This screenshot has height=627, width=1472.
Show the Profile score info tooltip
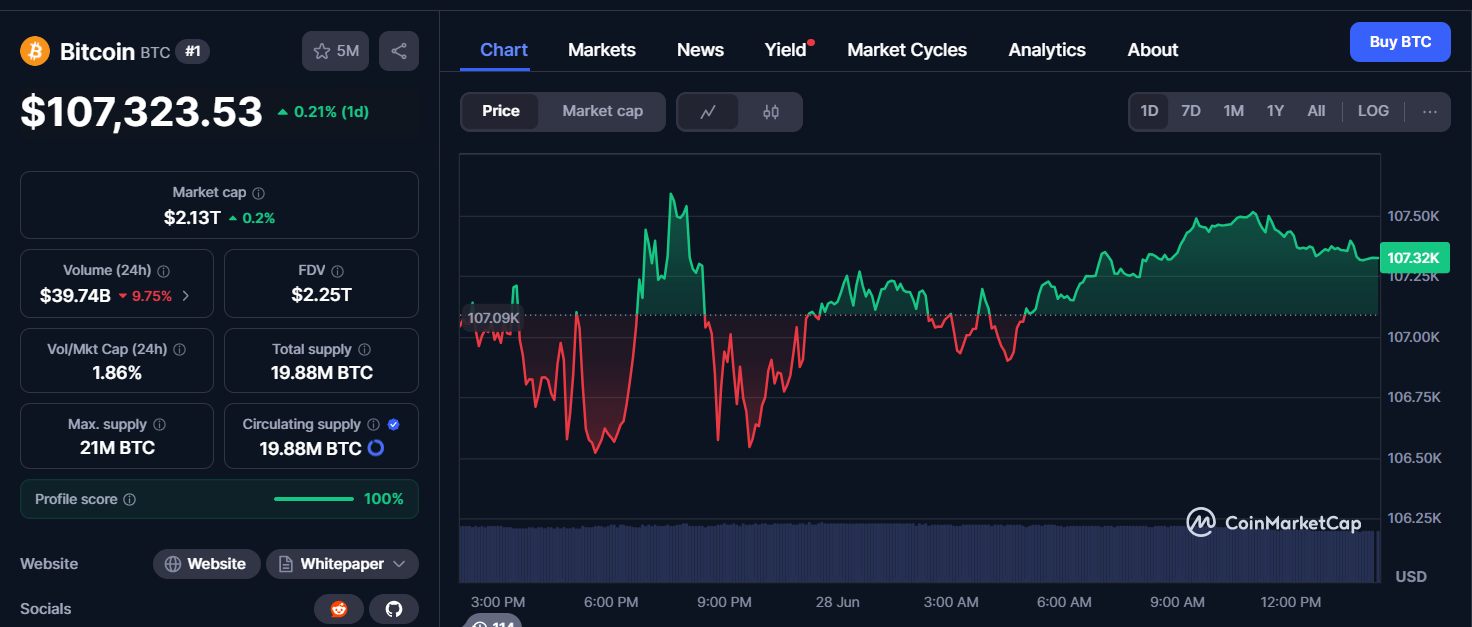(129, 499)
